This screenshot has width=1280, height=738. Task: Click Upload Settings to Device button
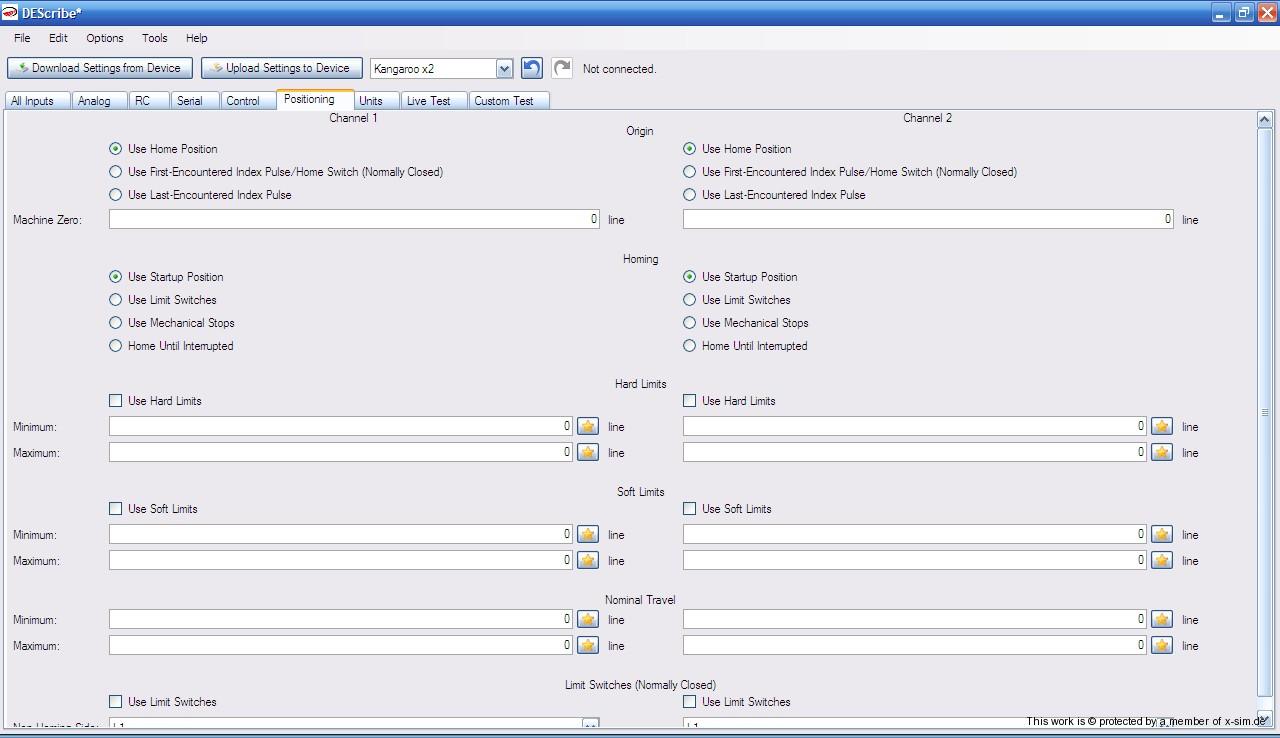tap(281, 68)
